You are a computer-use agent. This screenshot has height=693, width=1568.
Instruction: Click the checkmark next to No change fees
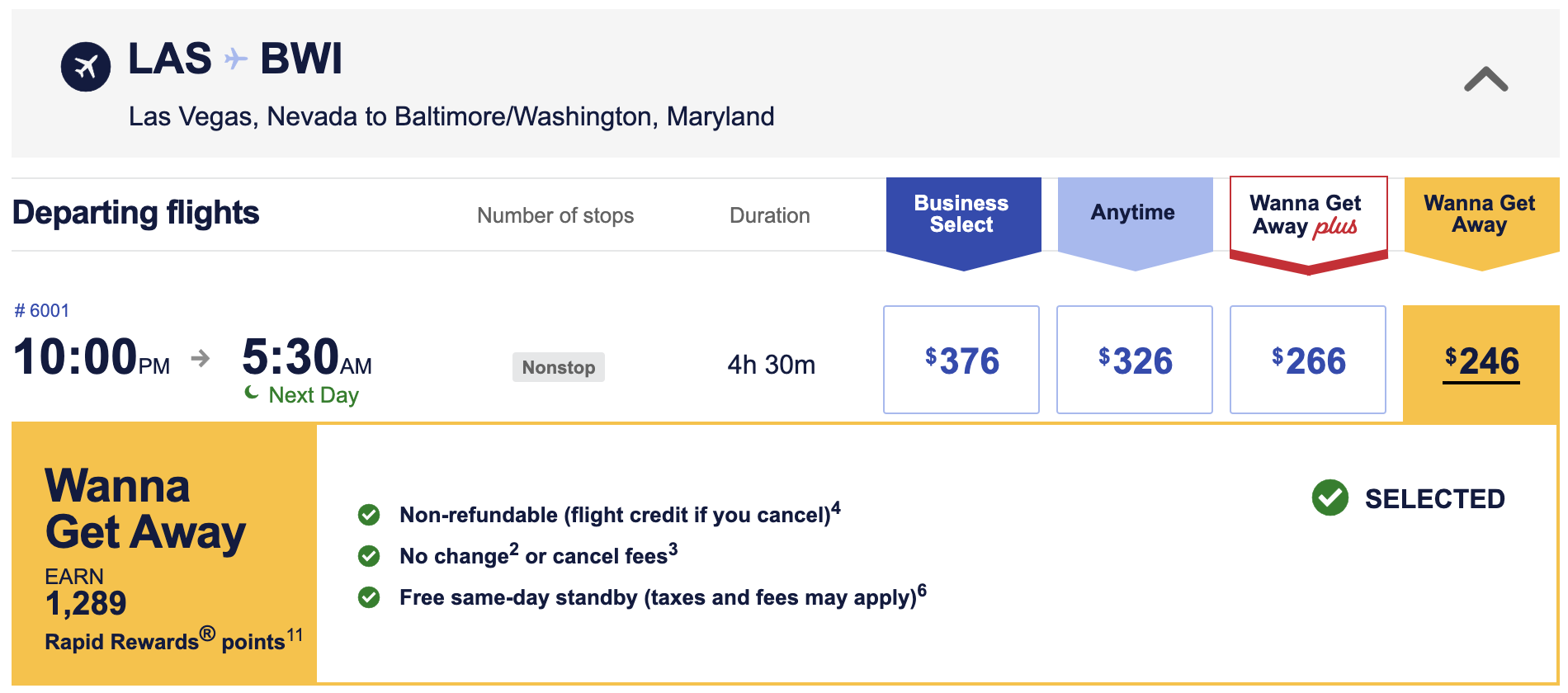369,556
